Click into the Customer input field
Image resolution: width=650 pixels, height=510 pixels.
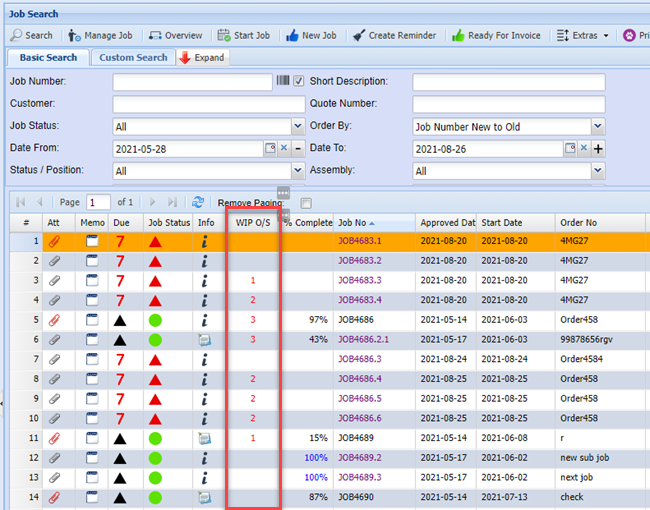pos(207,104)
